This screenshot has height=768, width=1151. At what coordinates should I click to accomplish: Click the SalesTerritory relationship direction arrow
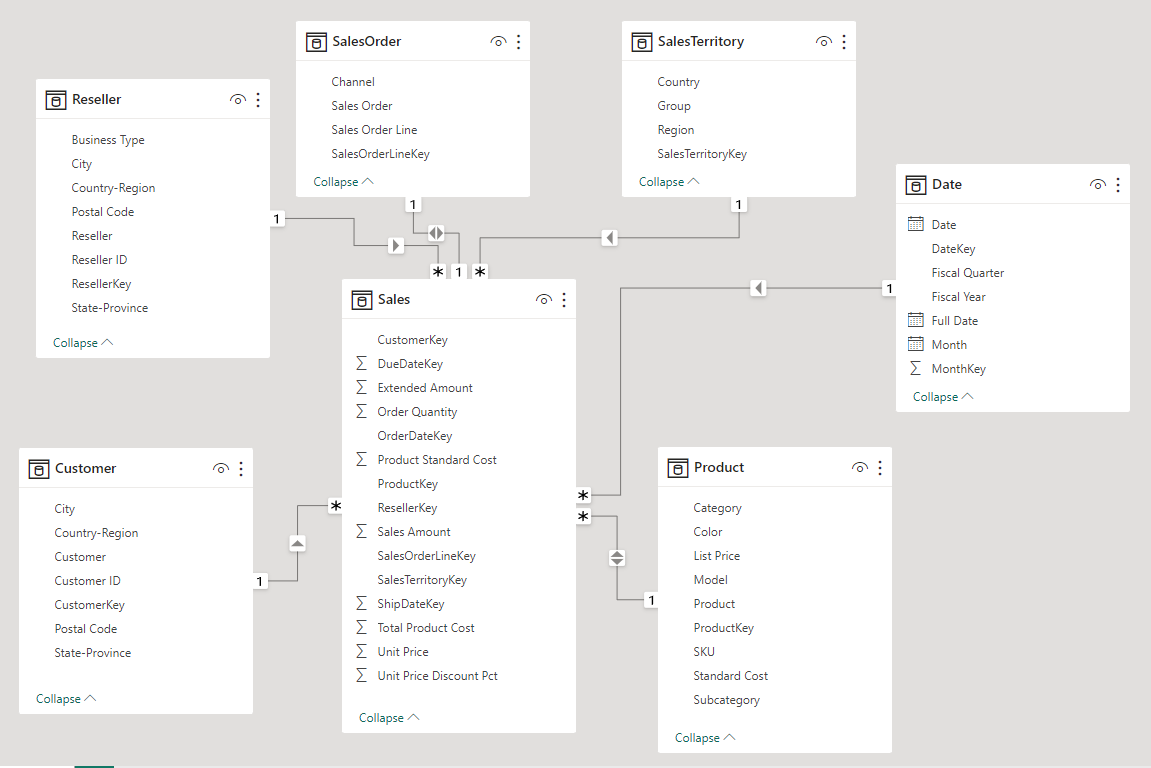click(x=609, y=238)
